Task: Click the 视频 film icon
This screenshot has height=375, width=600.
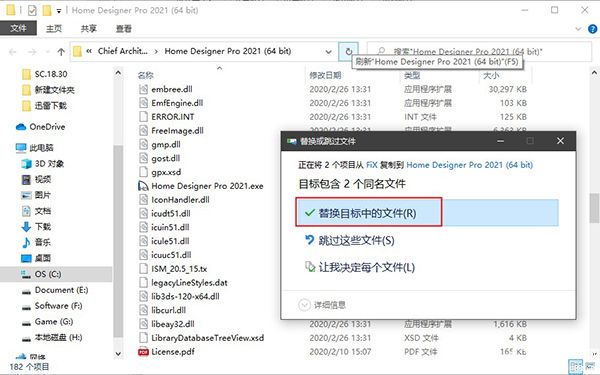Action: click(x=26, y=179)
